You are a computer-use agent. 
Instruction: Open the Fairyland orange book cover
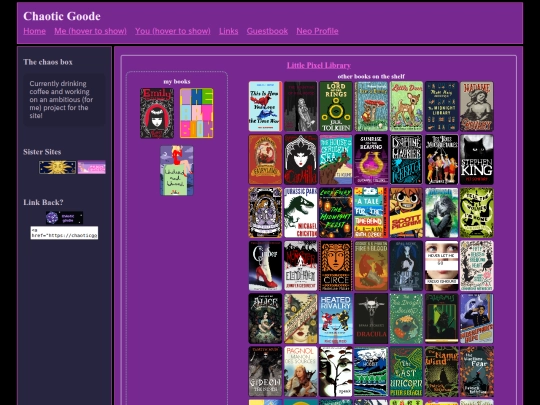[x=266, y=159]
